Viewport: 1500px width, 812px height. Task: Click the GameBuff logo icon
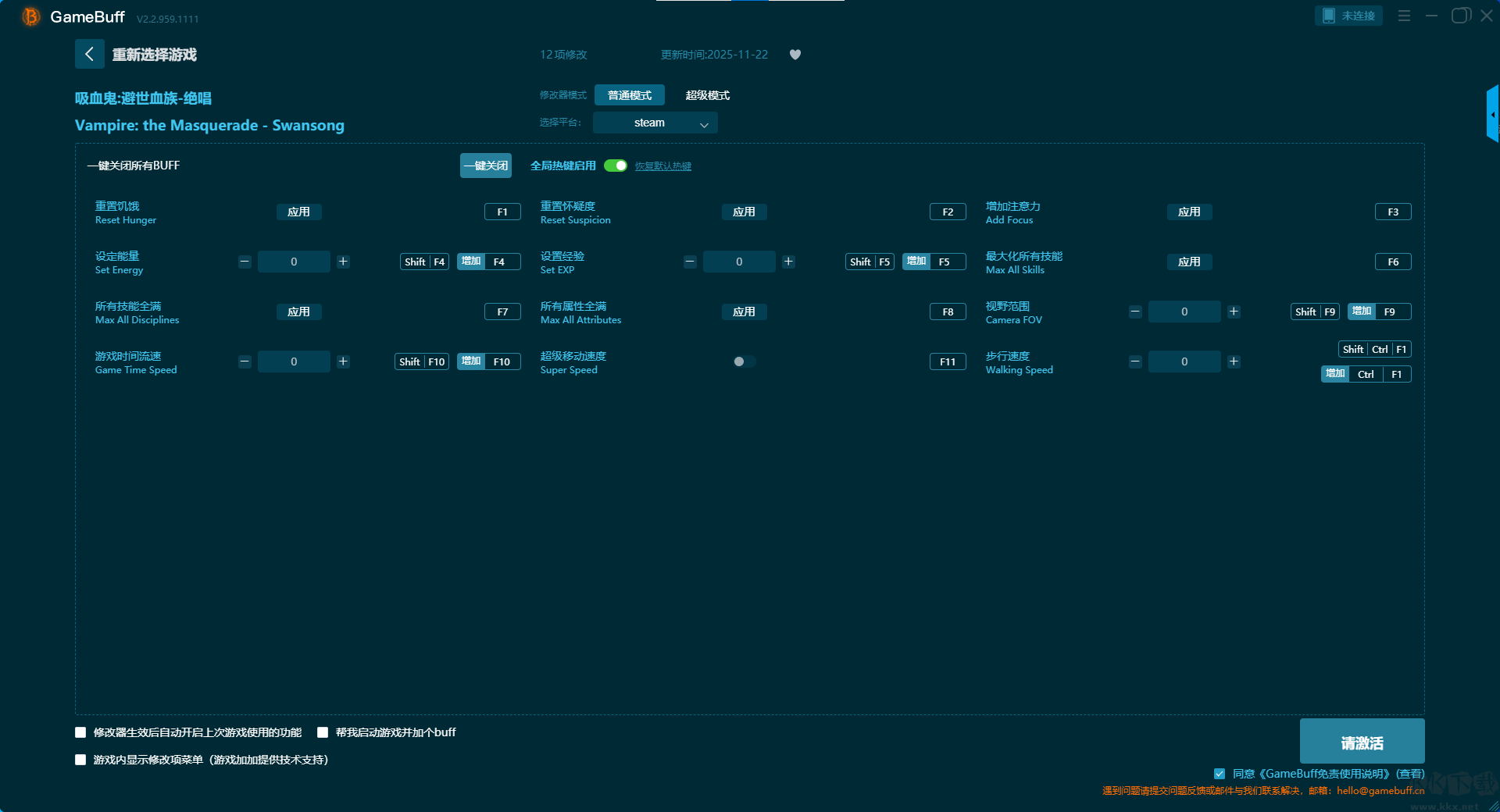point(30,16)
